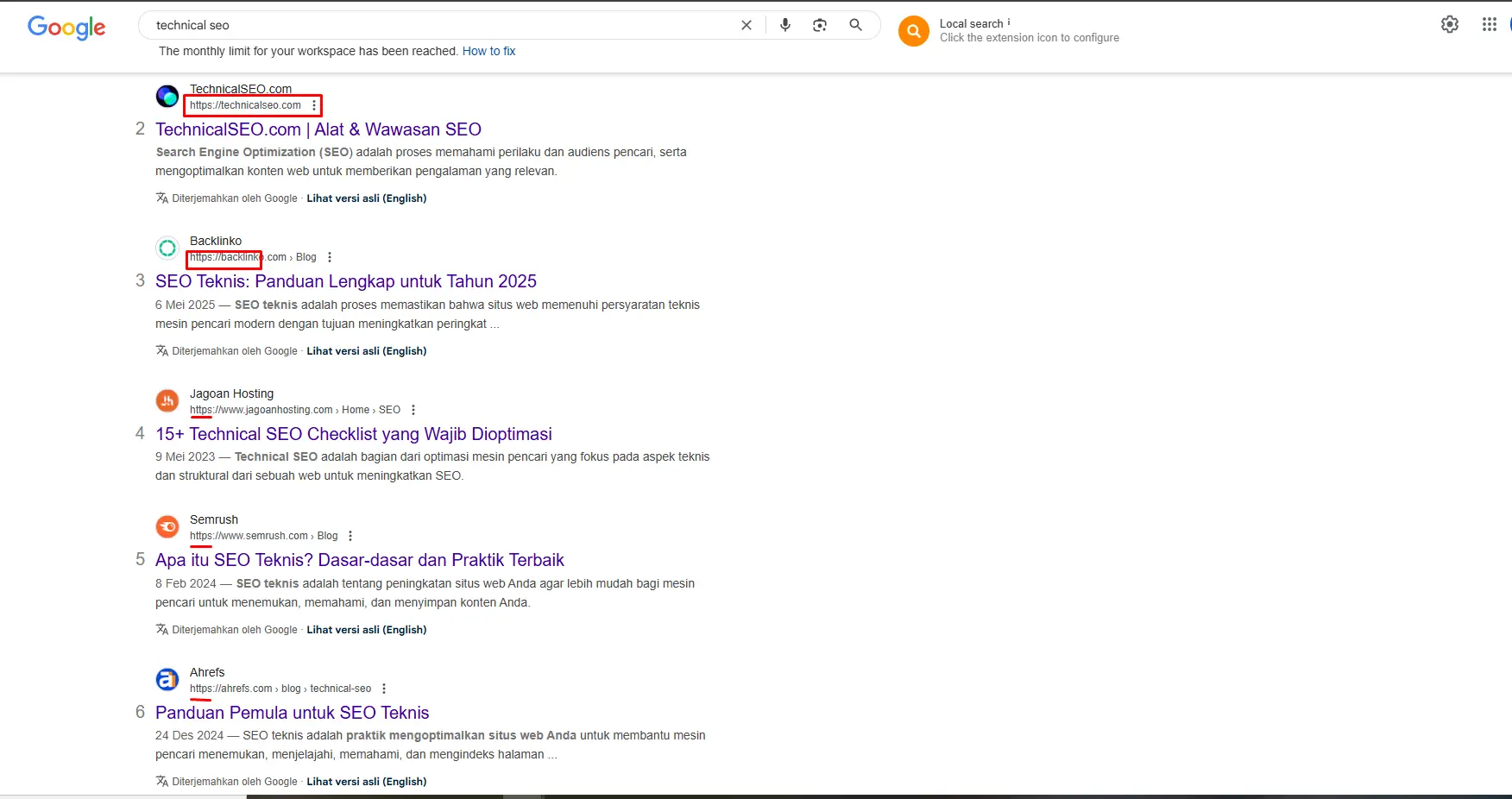Click the orange Local search extension icon

pyautogui.click(x=913, y=31)
